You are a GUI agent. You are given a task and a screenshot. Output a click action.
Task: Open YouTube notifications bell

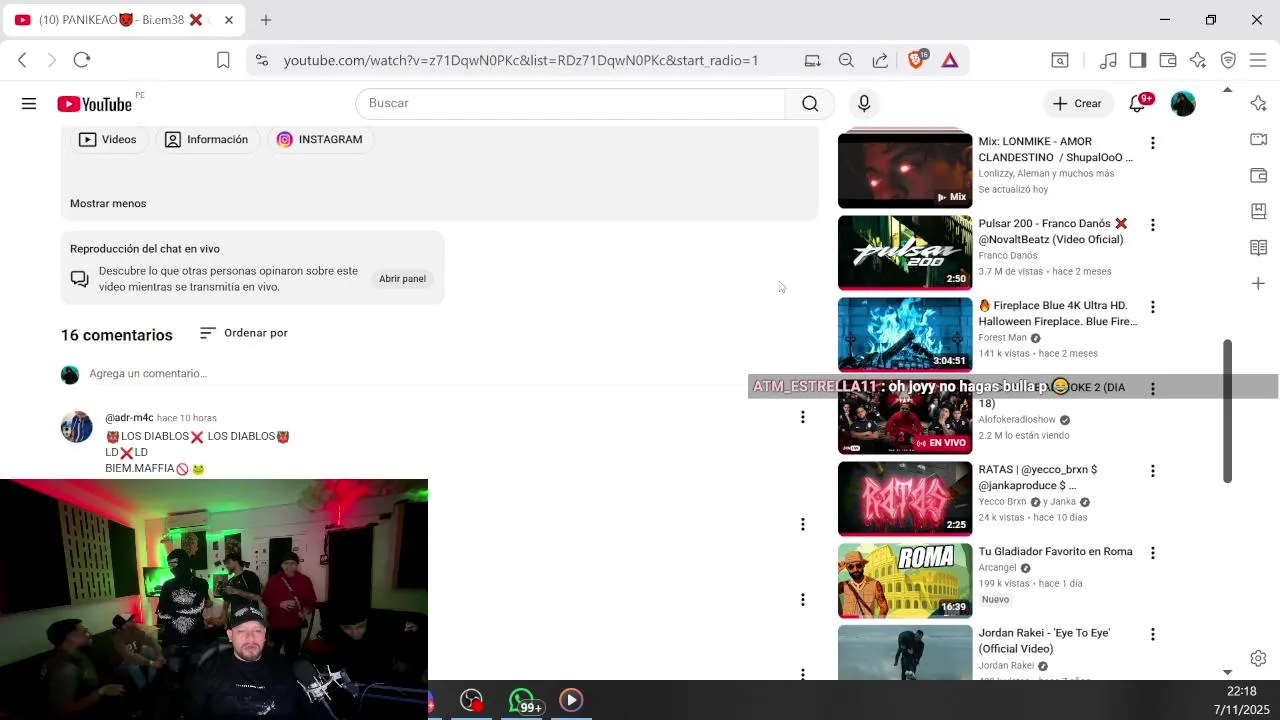tap(1138, 103)
